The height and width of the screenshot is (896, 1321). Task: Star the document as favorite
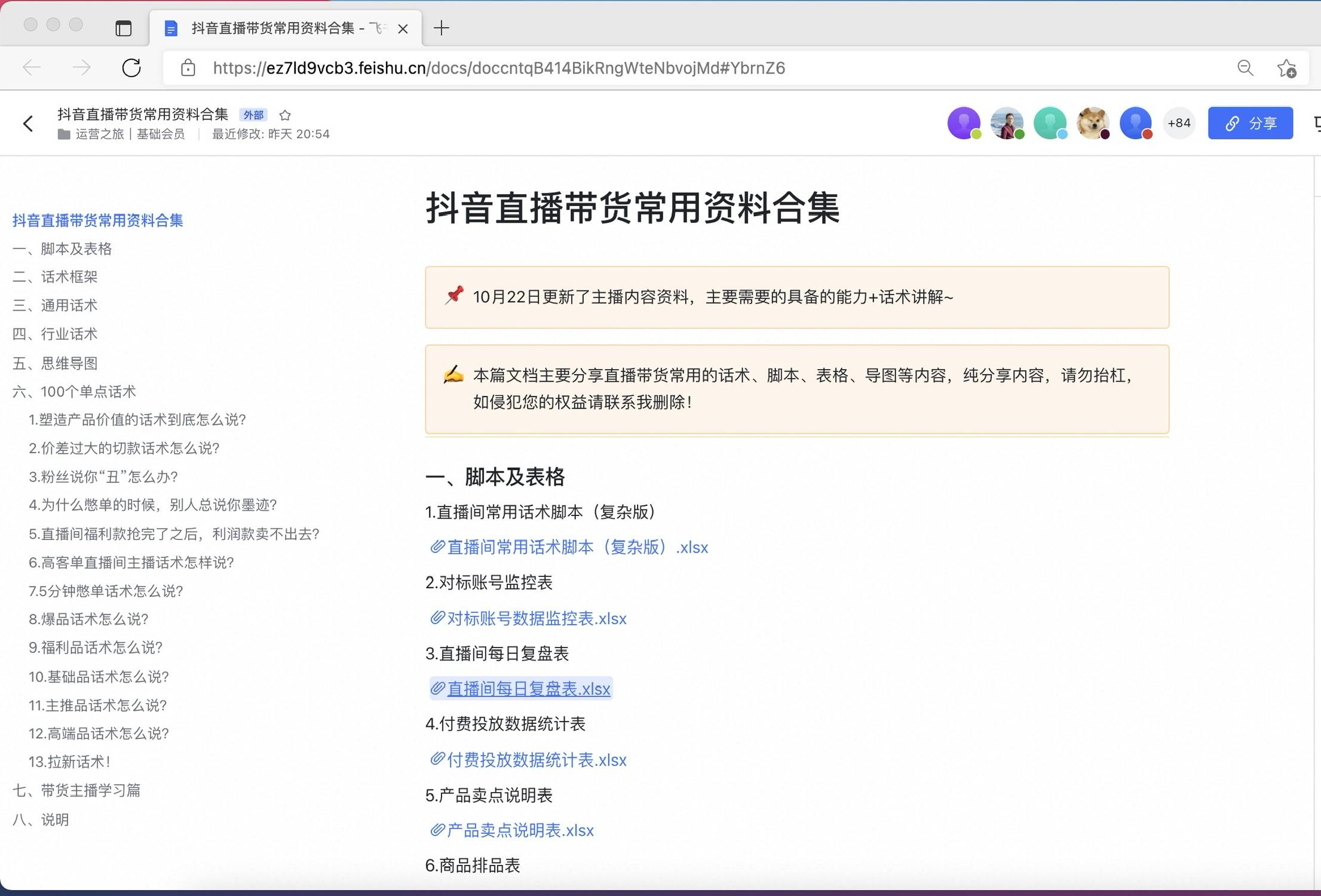[285, 115]
